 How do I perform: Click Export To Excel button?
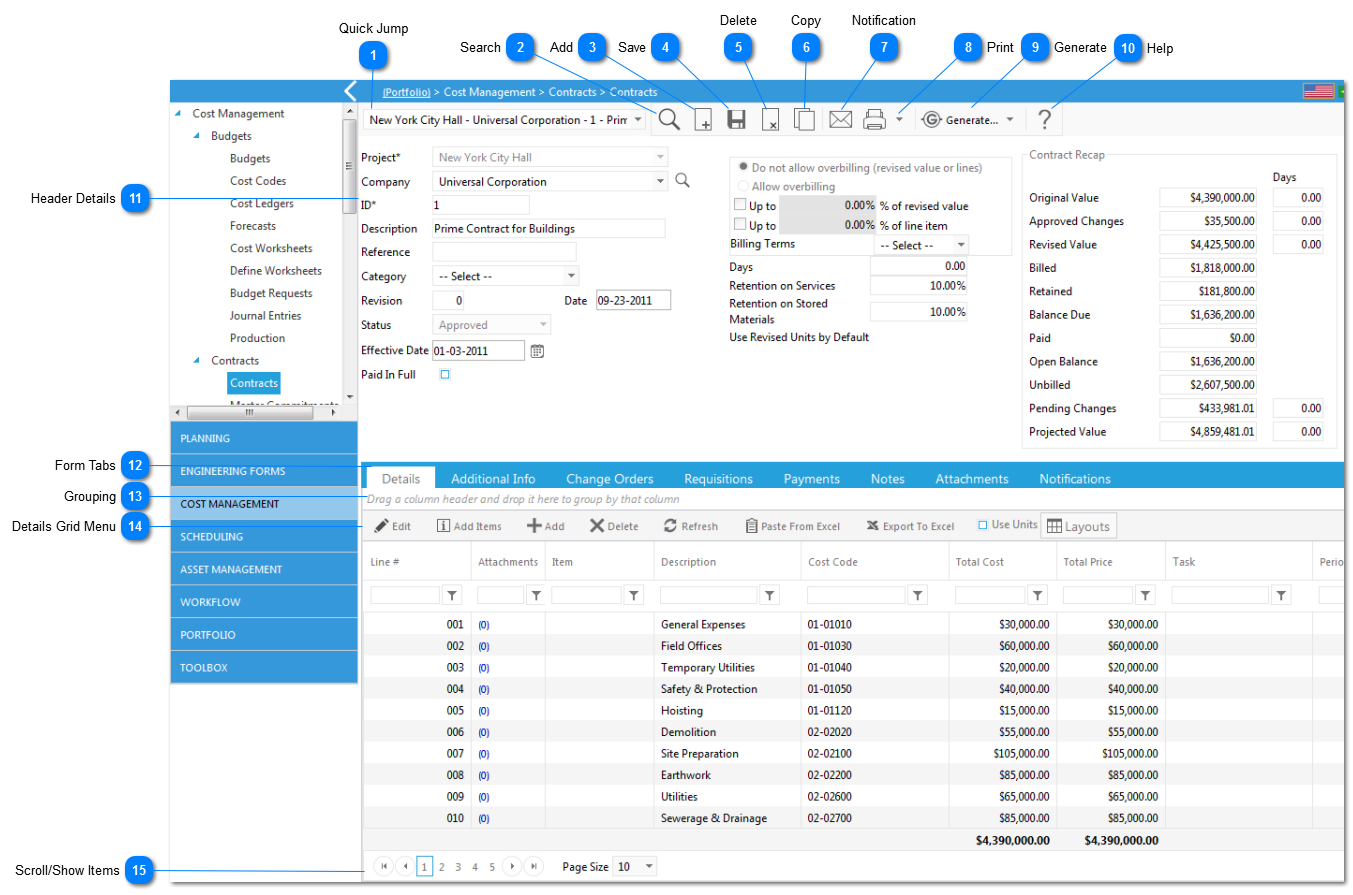pyautogui.click(x=910, y=526)
